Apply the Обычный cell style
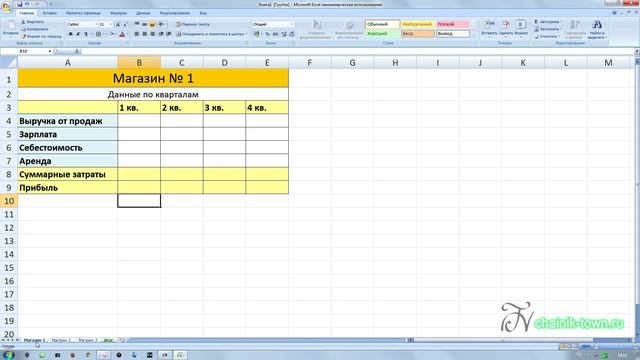Screen dimensions: 640x360 (382, 24)
